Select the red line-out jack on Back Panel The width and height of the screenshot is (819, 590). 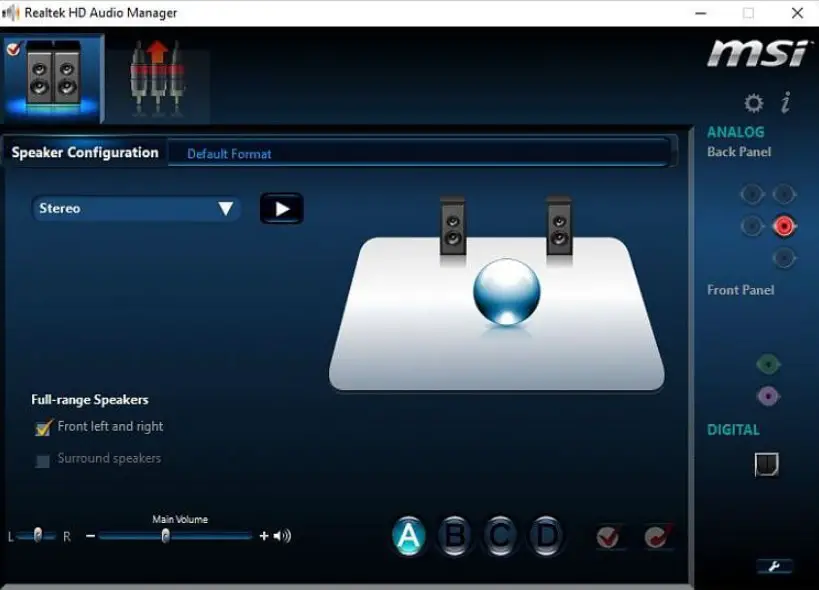point(782,226)
